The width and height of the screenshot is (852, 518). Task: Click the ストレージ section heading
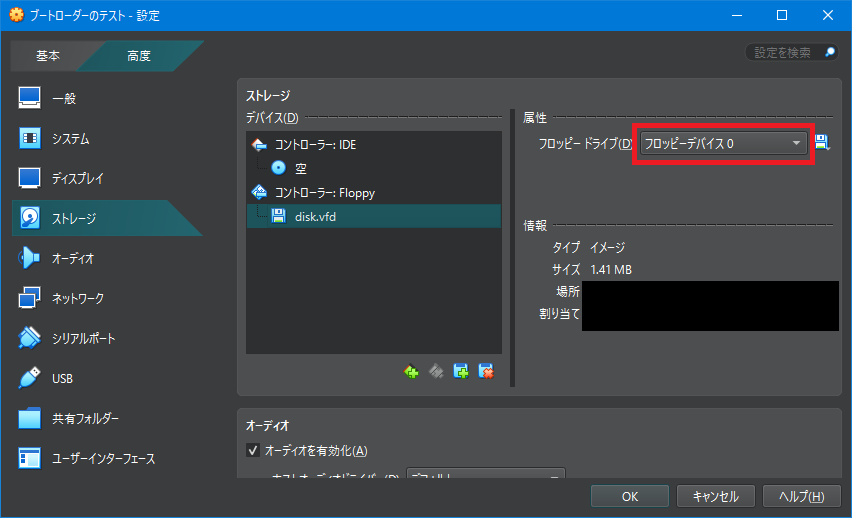click(x=268, y=96)
